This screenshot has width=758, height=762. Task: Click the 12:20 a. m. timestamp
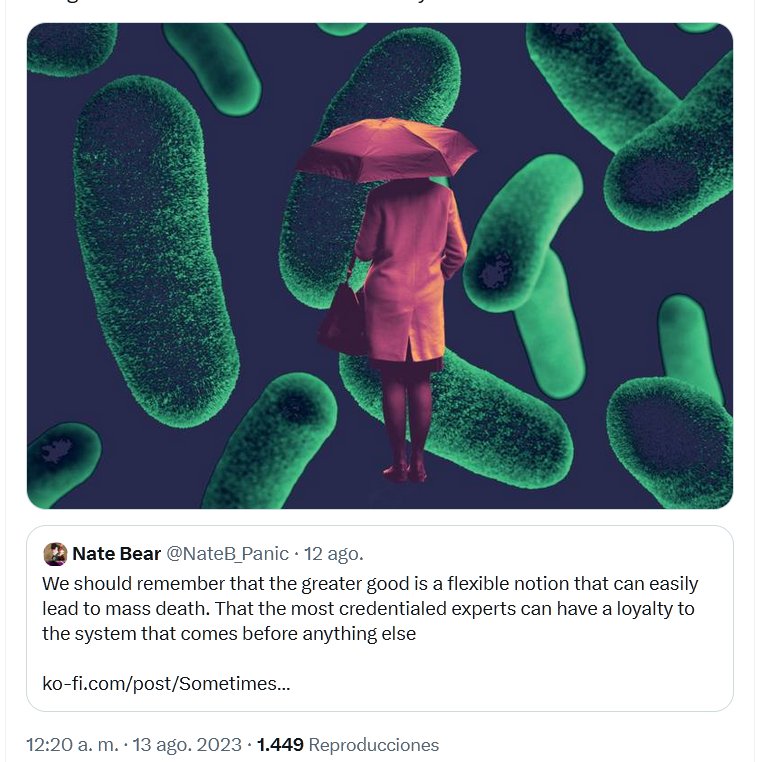tap(71, 745)
